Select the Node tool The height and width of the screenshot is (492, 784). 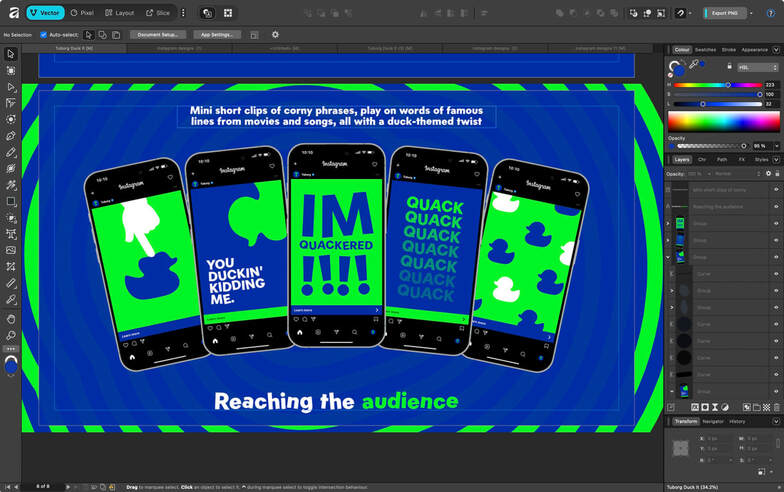(x=11, y=87)
